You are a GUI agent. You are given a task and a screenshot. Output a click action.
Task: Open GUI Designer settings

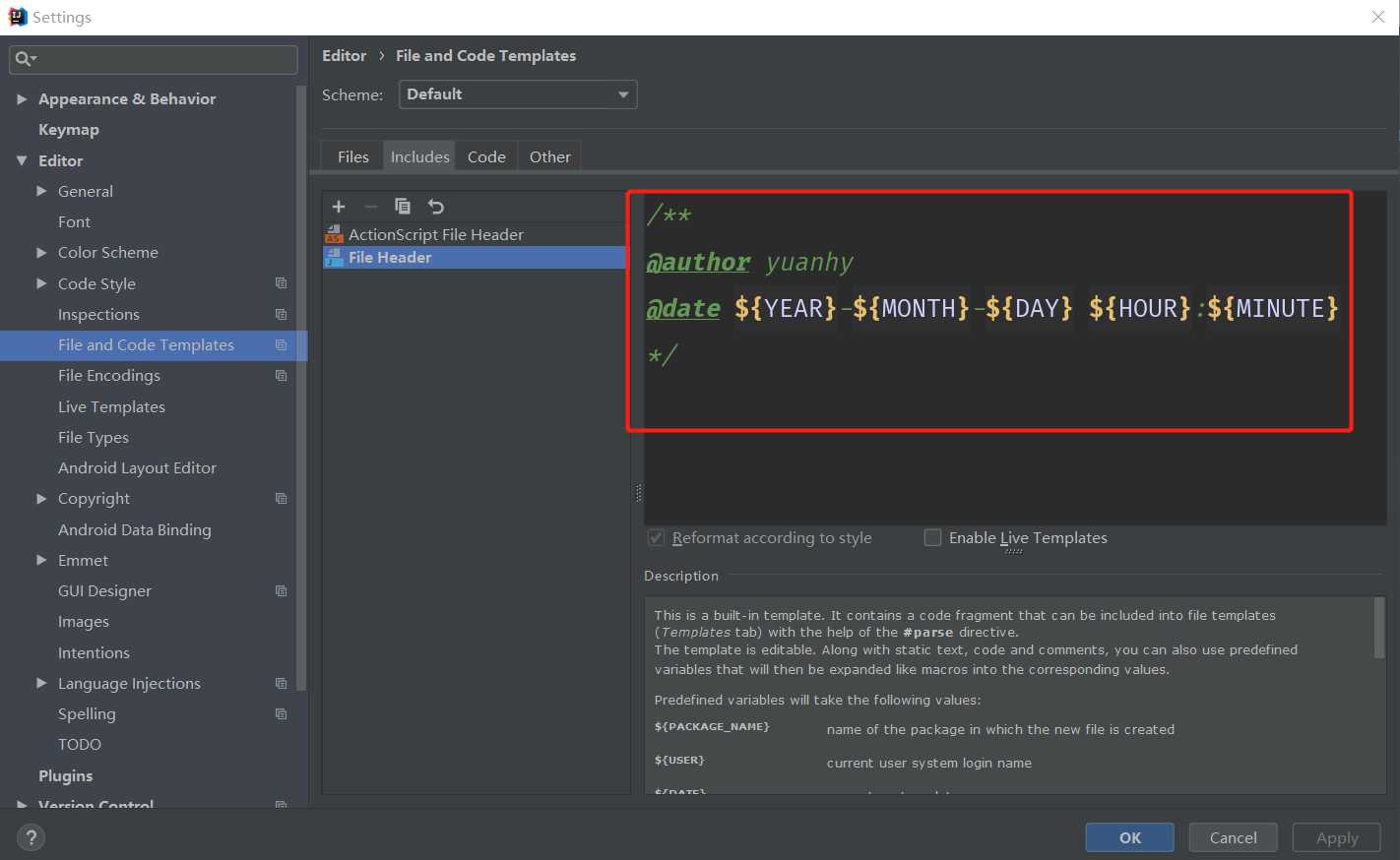pyautogui.click(x=104, y=591)
